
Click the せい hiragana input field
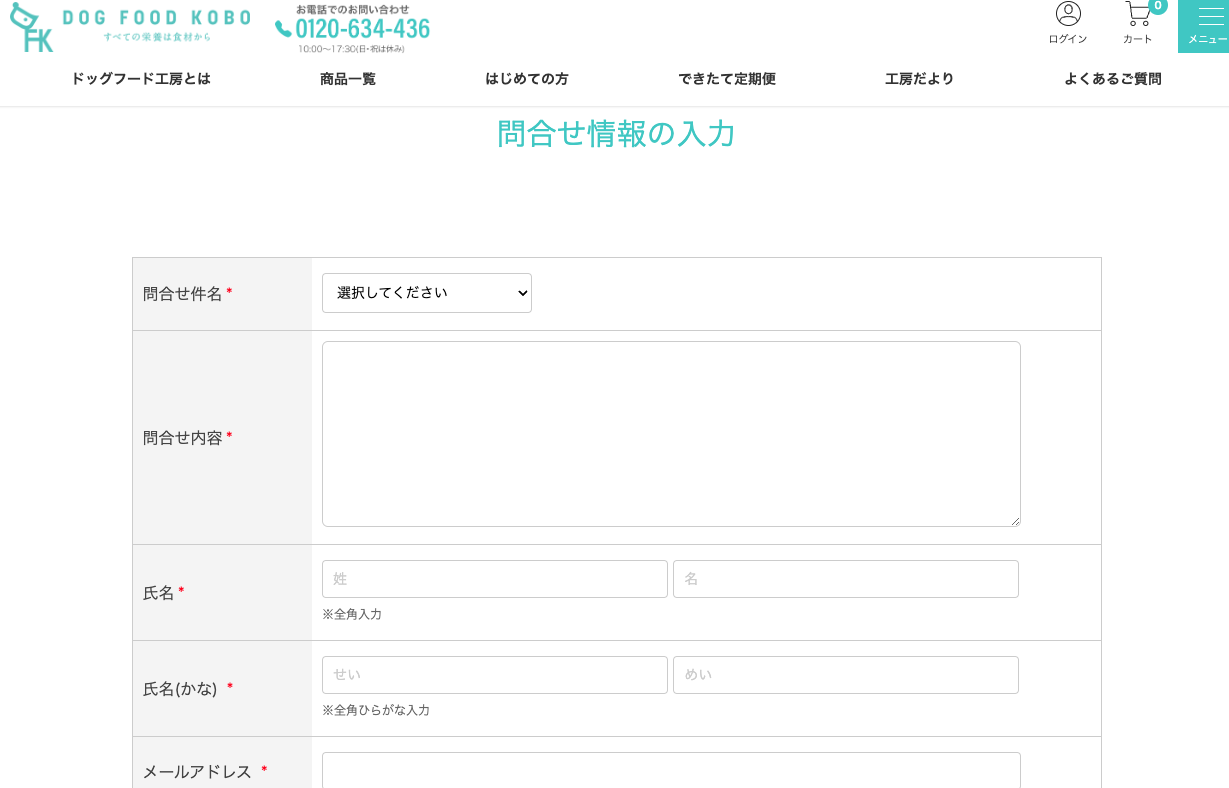tap(494, 675)
